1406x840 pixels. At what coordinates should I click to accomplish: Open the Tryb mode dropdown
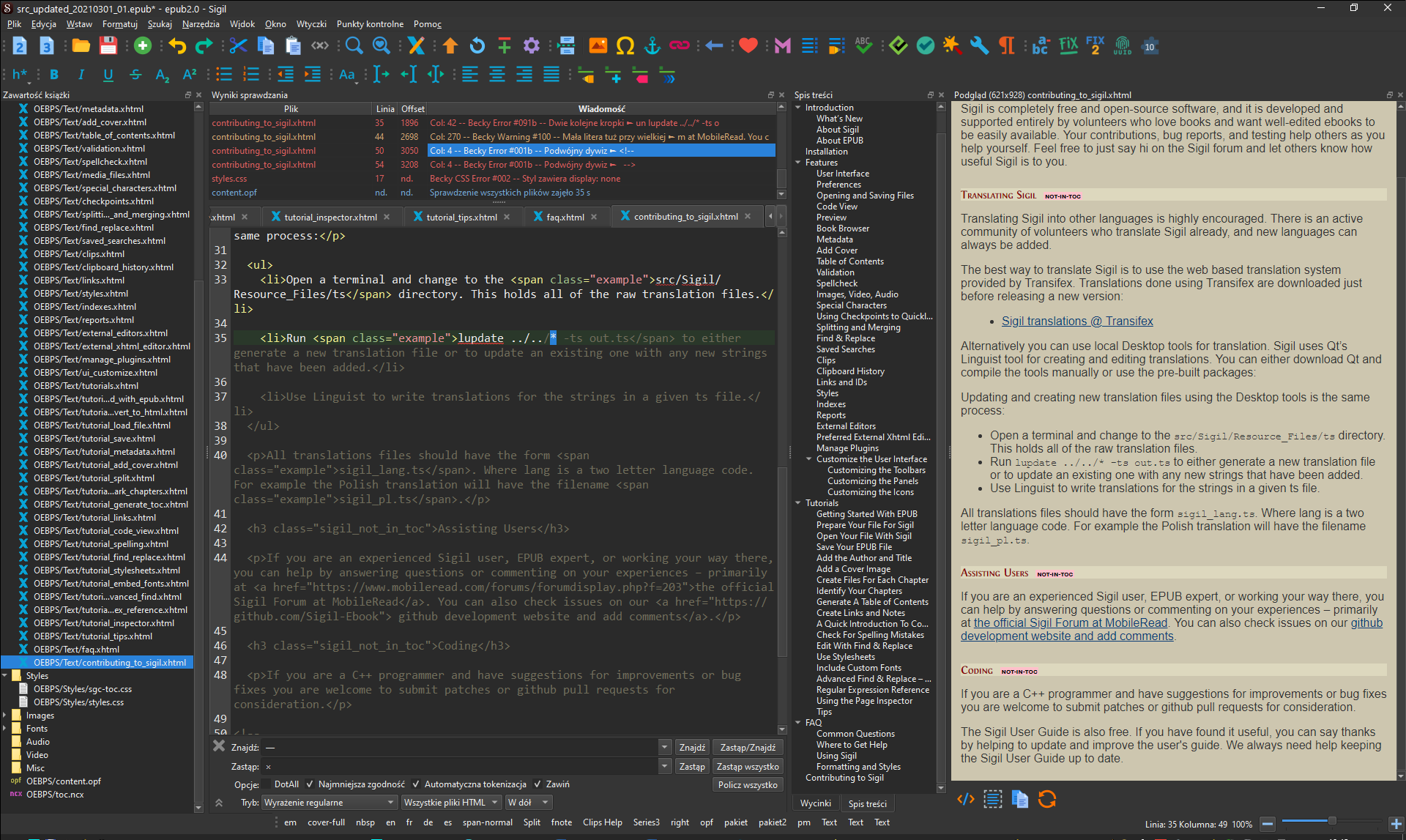[x=329, y=803]
